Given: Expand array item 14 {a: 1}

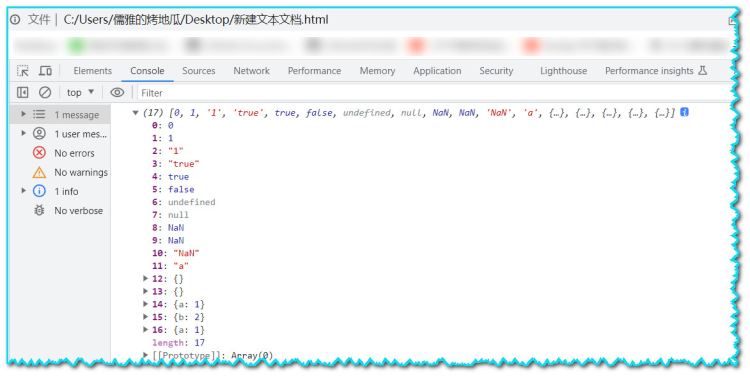Looking at the screenshot, I should coord(145,303).
